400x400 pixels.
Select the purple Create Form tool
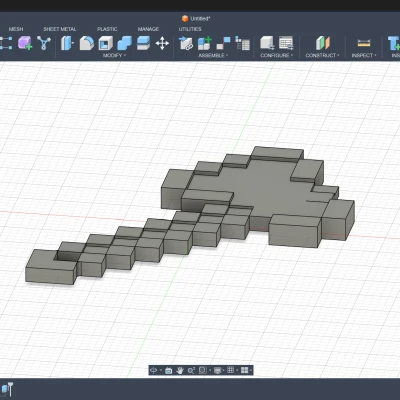pos(25,43)
